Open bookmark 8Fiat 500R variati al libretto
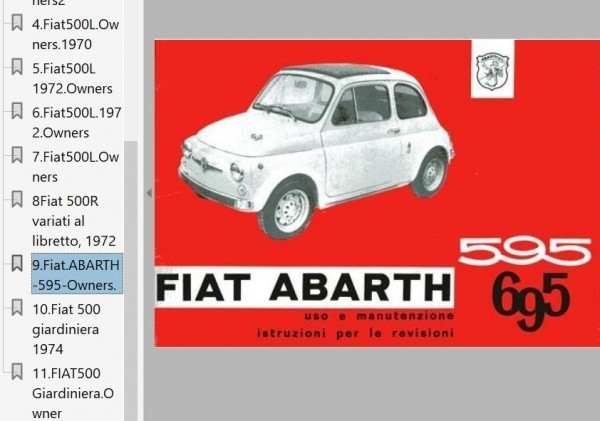This screenshot has height=421, width=600. tap(74, 221)
